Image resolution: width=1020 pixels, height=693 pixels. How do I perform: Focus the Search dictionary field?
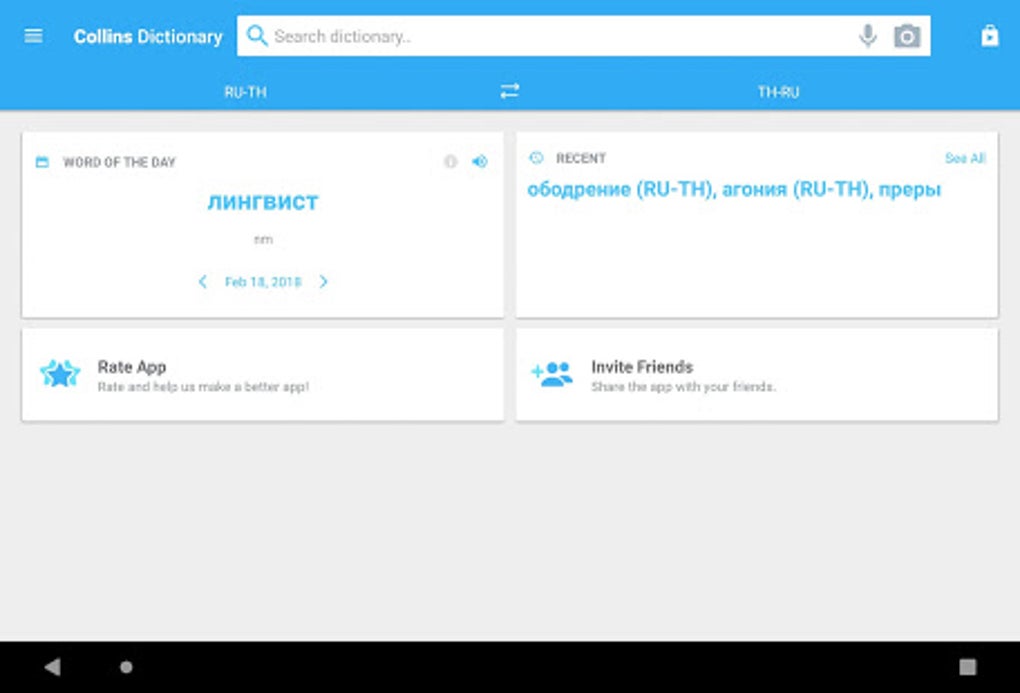point(584,36)
